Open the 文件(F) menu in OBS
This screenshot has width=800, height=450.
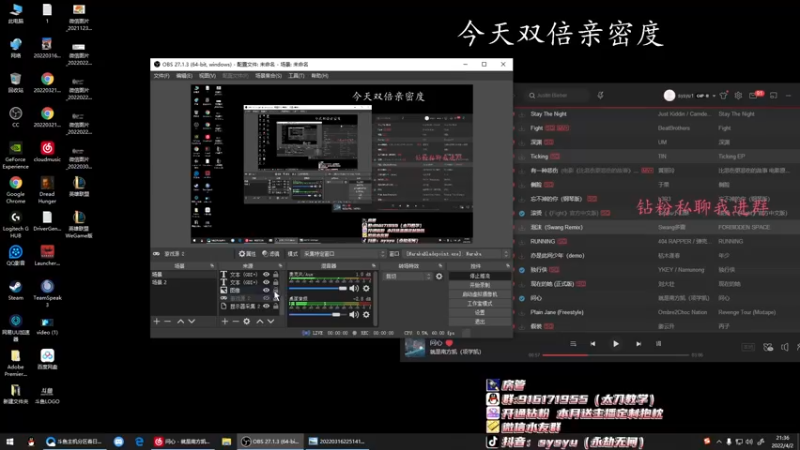[162, 76]
